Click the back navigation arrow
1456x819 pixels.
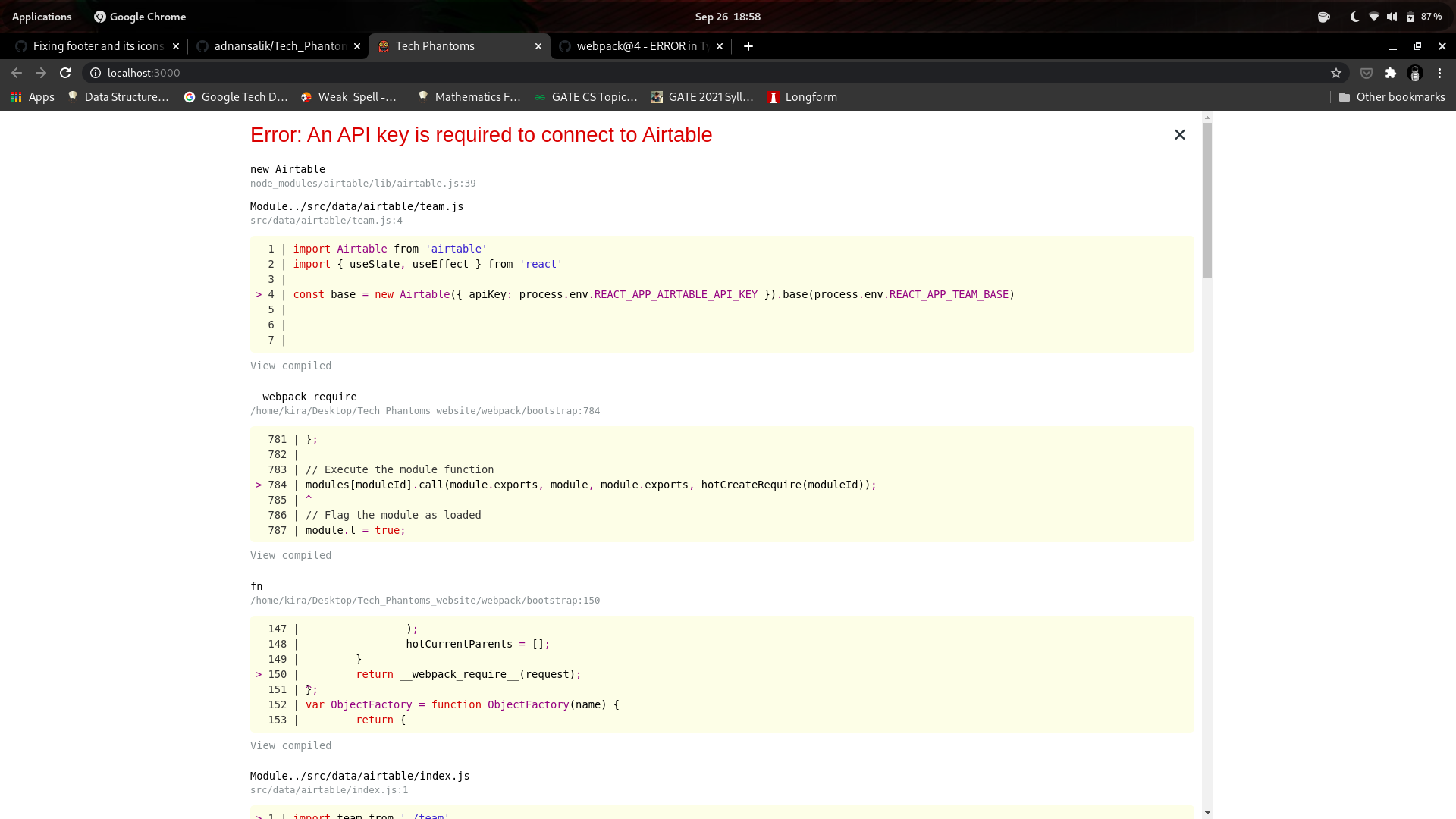tap(16, 73)
